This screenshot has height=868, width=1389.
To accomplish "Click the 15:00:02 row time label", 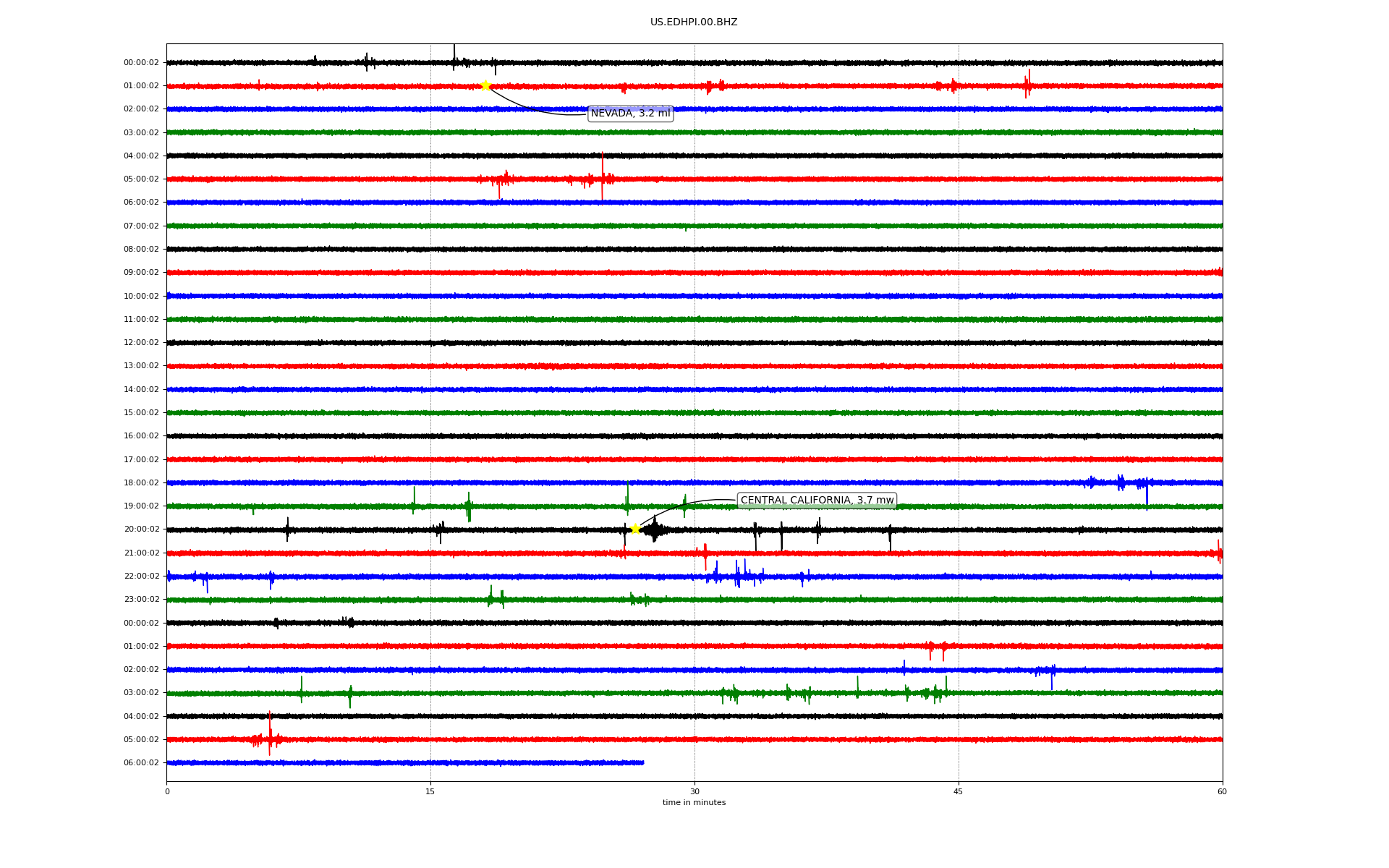I will (x=141, y=412).
